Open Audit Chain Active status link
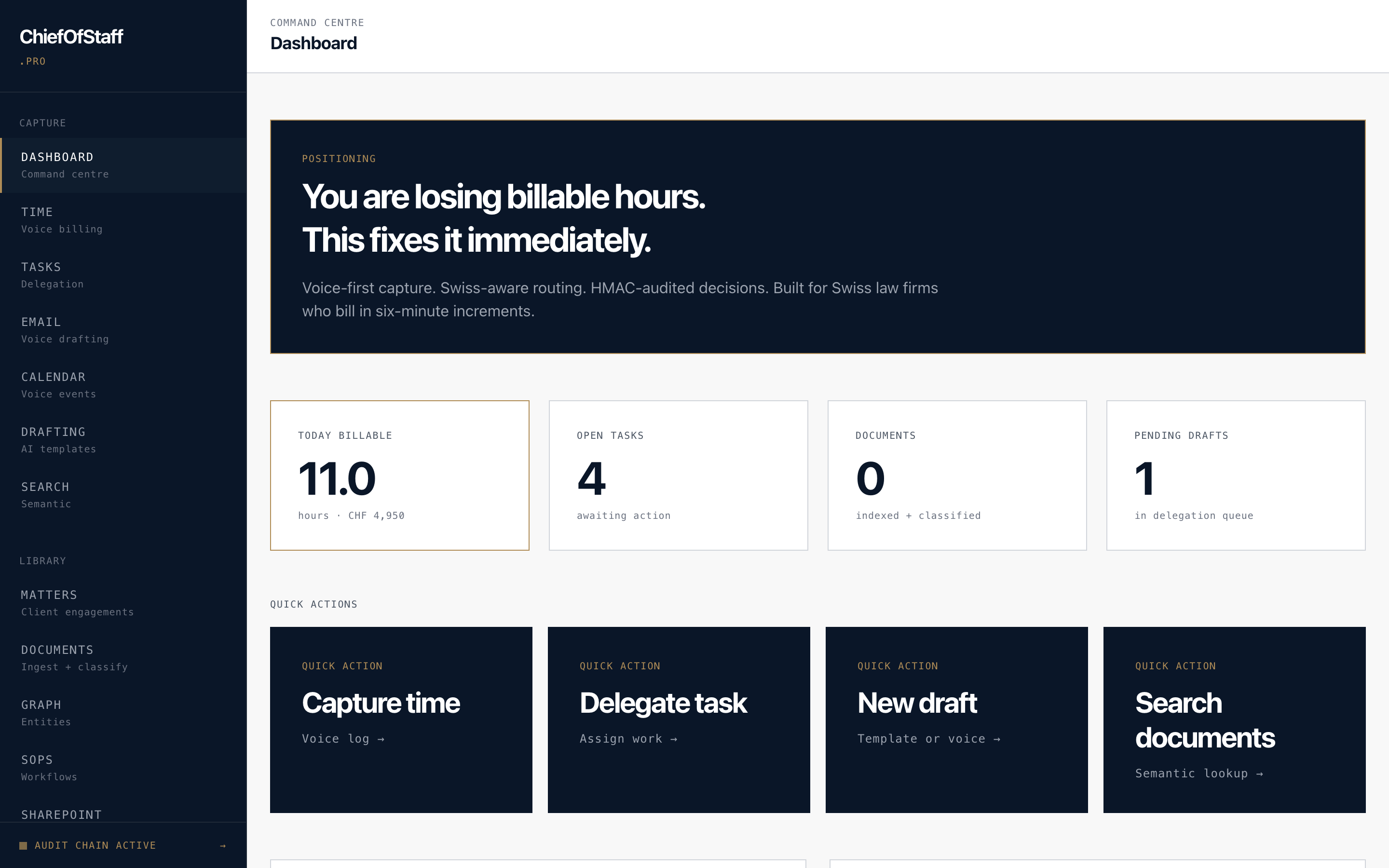 pyautogui.click(x=123, y=846)
